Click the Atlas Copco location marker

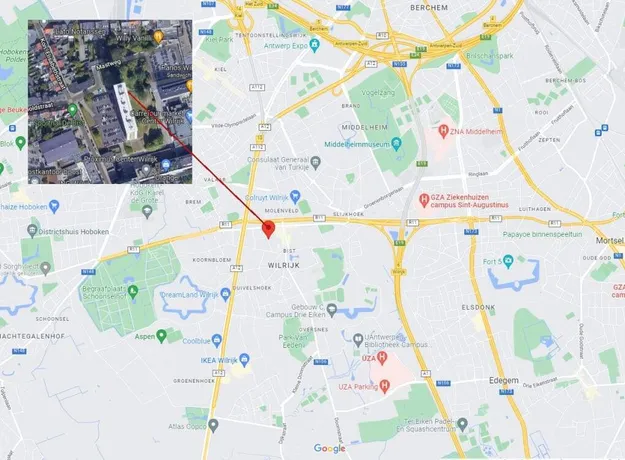[x=214, y=425]
